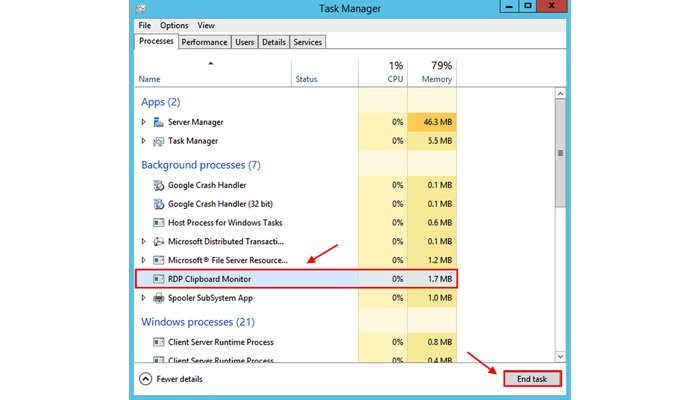
Task: Switch to the Users tab
Action: pyautogui.click(x=245, y=42)
